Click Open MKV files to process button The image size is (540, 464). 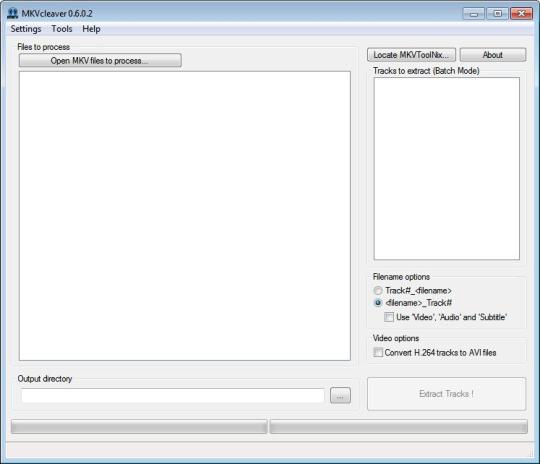pos(100,61)
